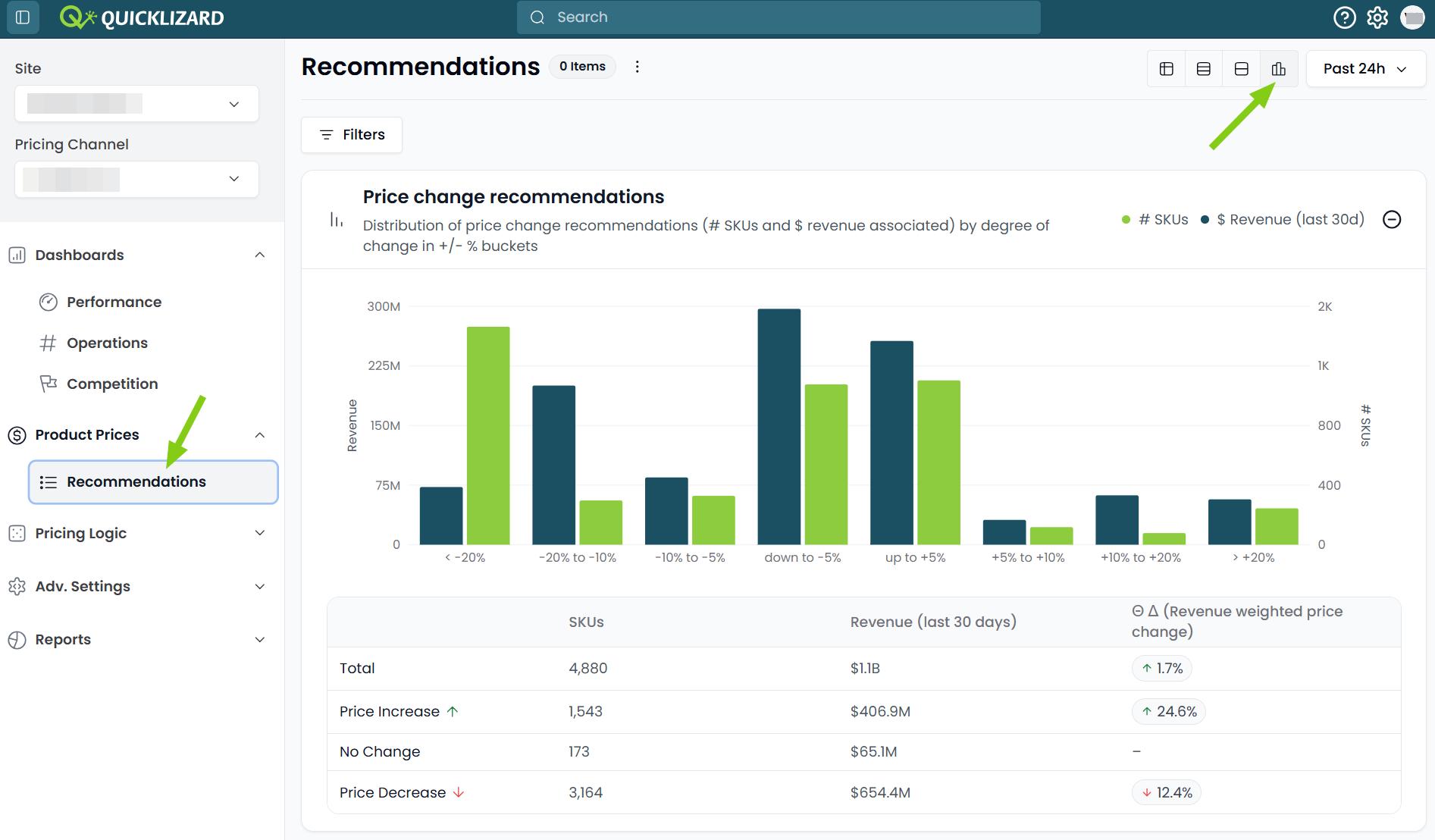Toggle the sidebar collapse icon
Image resolution: width=1435 pixels, height=840 pixels.
(x=23, y=17)
